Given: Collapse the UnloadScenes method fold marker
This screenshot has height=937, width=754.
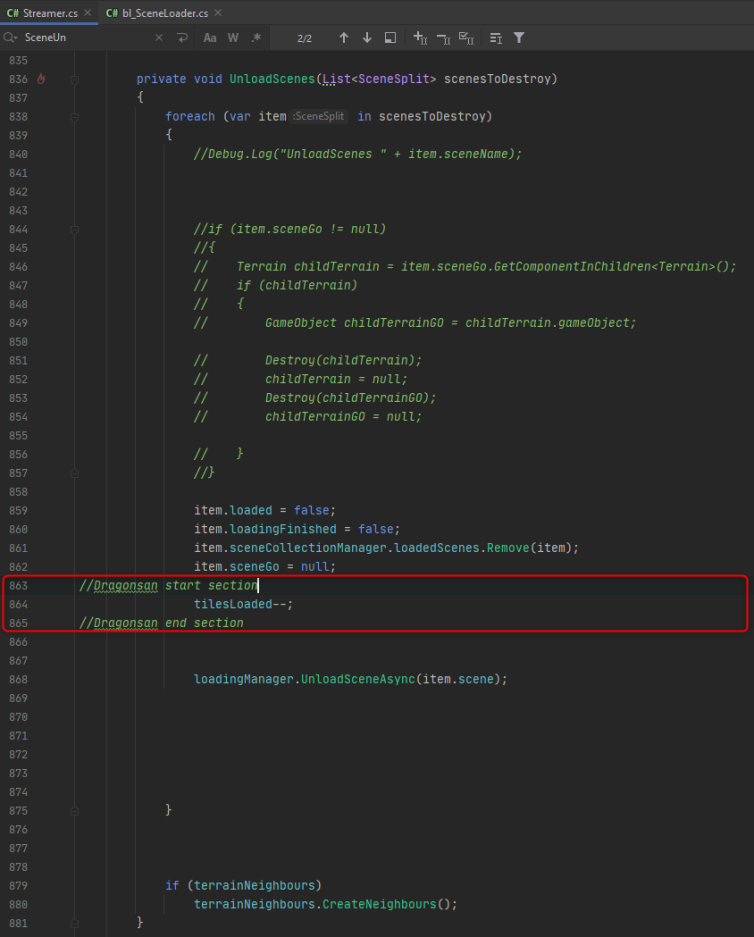Looking at the screenshot, I should 75,79.
